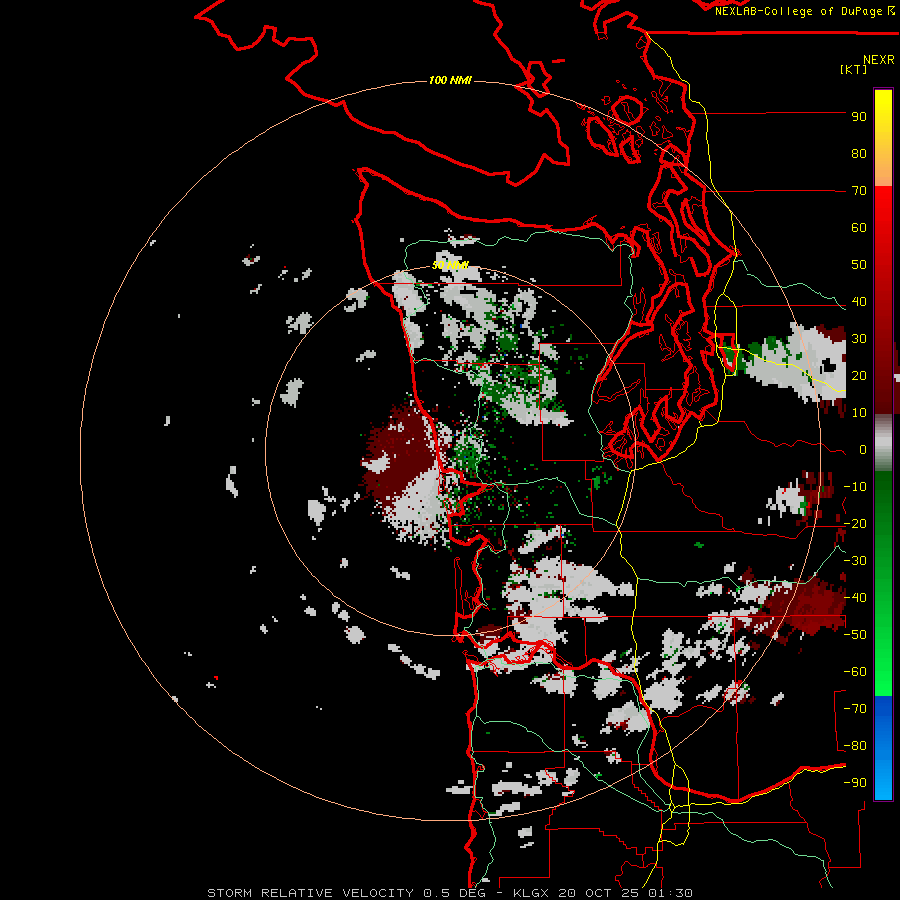
Task: Click the 20 value on velocity scale
Action: click(x=859, y=376)
